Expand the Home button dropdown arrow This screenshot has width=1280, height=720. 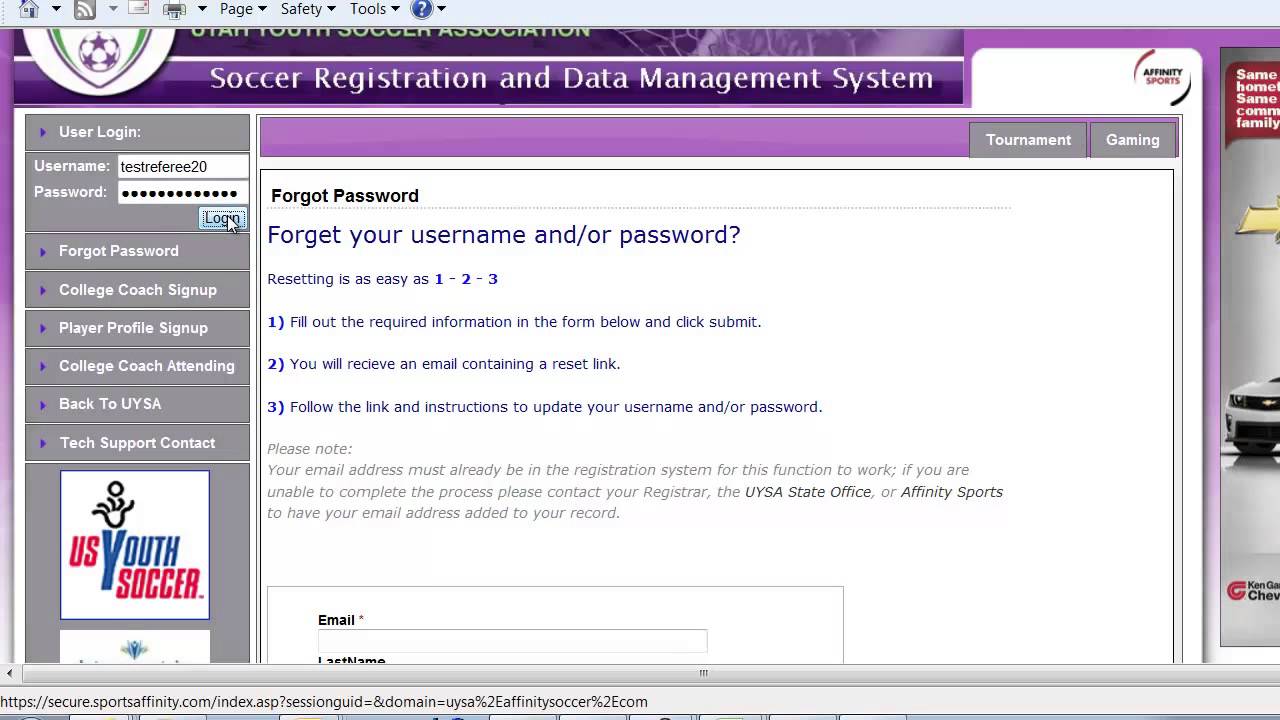tap(56, 9)
